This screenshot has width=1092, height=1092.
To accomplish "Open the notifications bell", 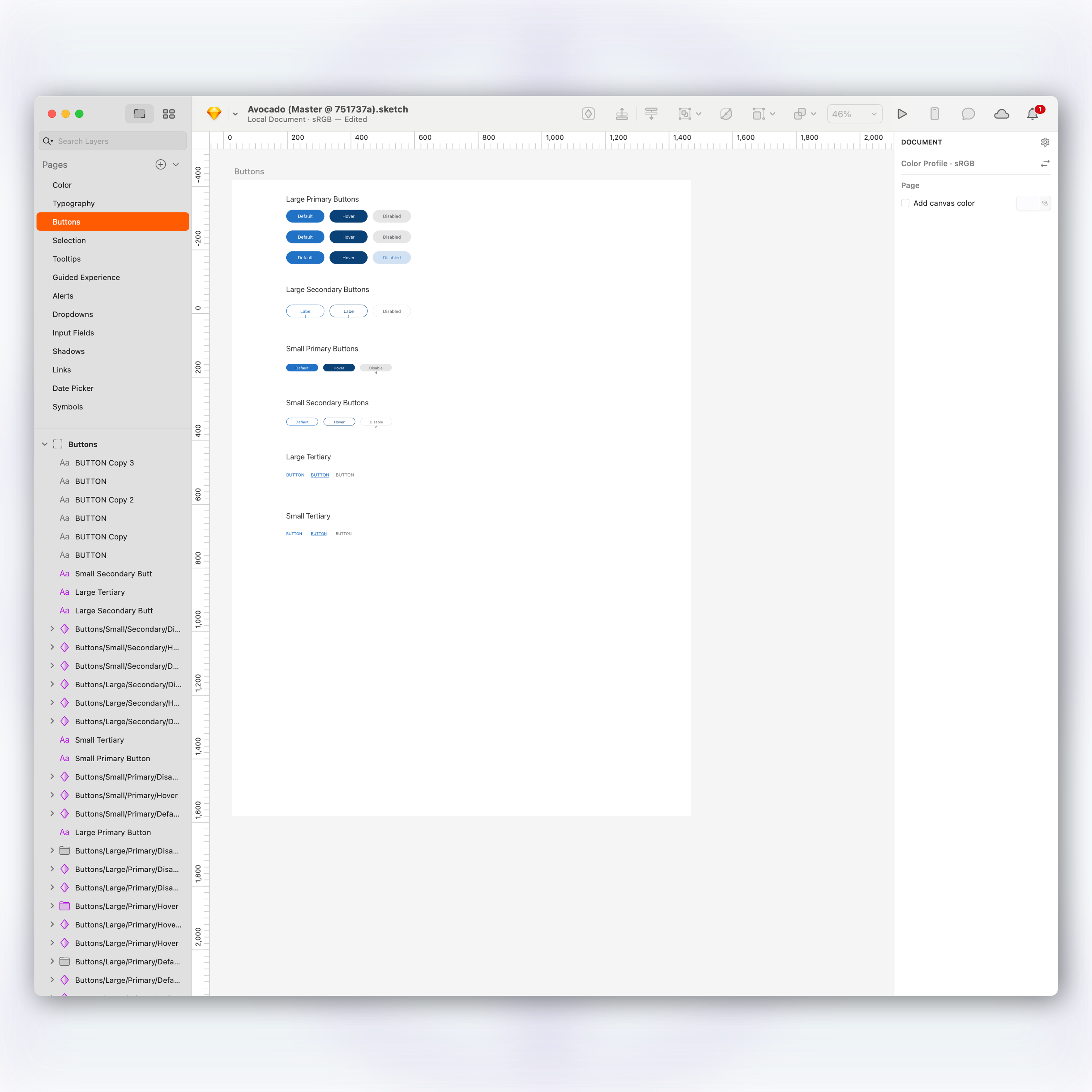I will coord(1032,114).
